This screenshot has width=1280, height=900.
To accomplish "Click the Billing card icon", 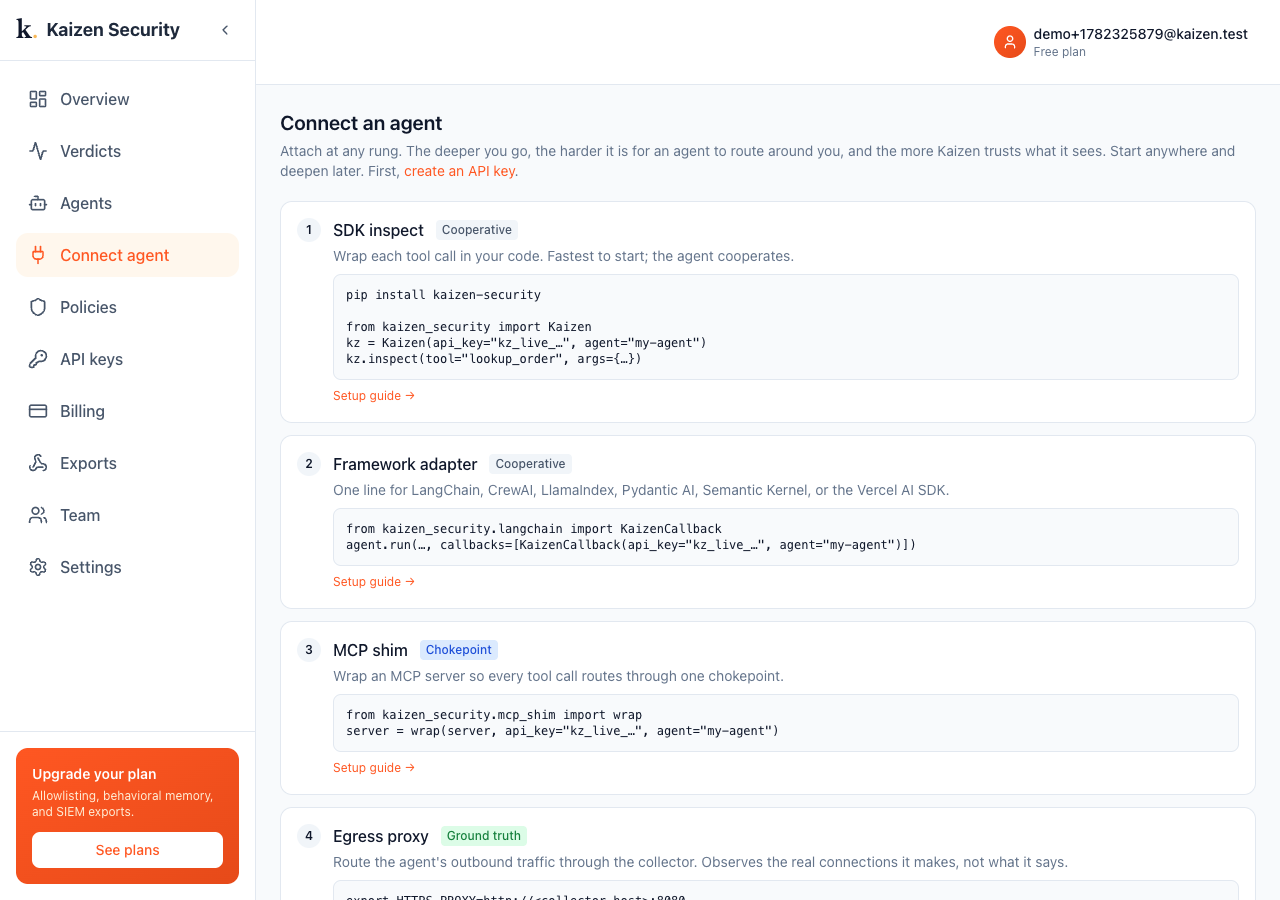I will point(38,411).
